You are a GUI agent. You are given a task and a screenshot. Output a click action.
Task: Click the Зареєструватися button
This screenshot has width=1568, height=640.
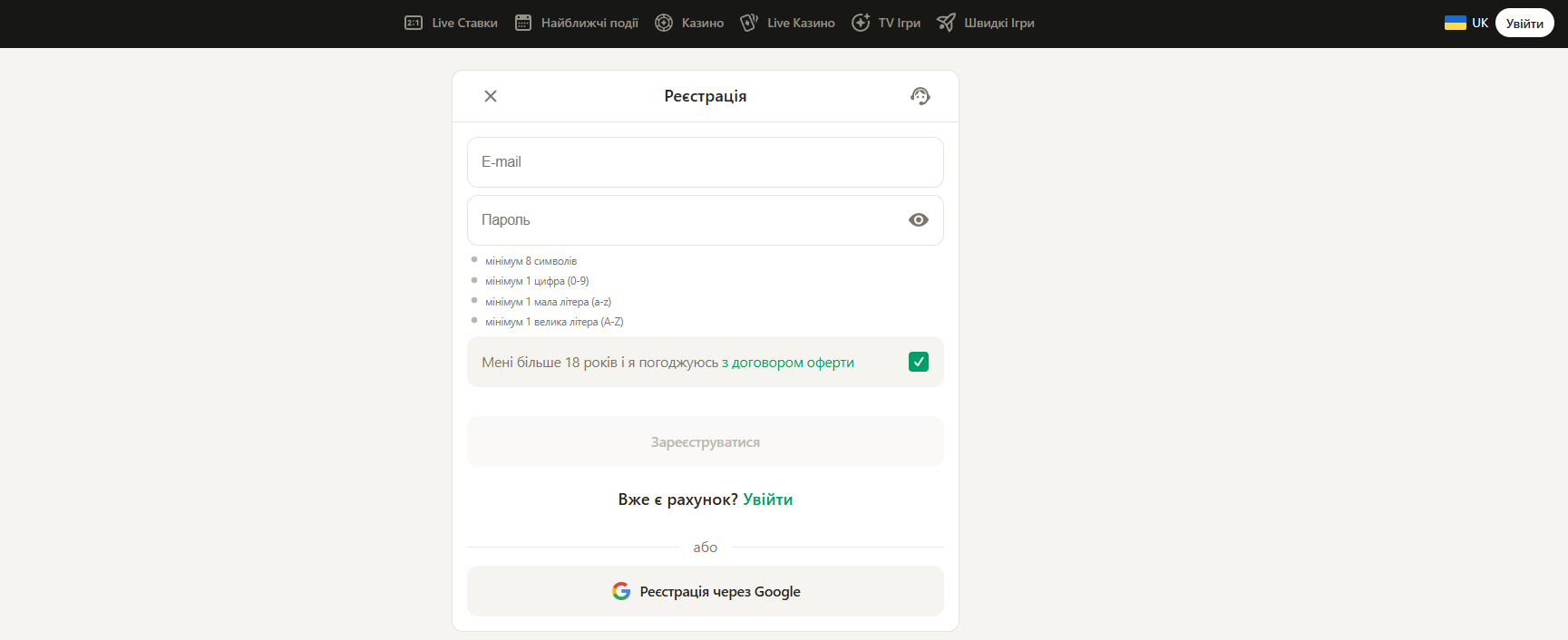[x=706, y=442]
